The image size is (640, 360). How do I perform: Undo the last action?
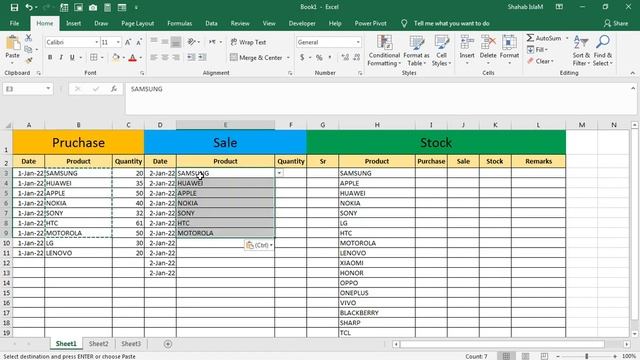29,7
